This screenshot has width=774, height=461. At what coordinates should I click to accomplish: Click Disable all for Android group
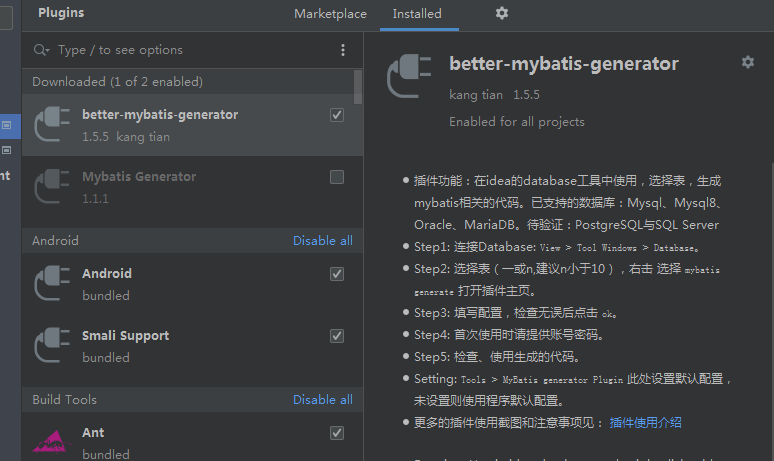(x=322, y=241)
